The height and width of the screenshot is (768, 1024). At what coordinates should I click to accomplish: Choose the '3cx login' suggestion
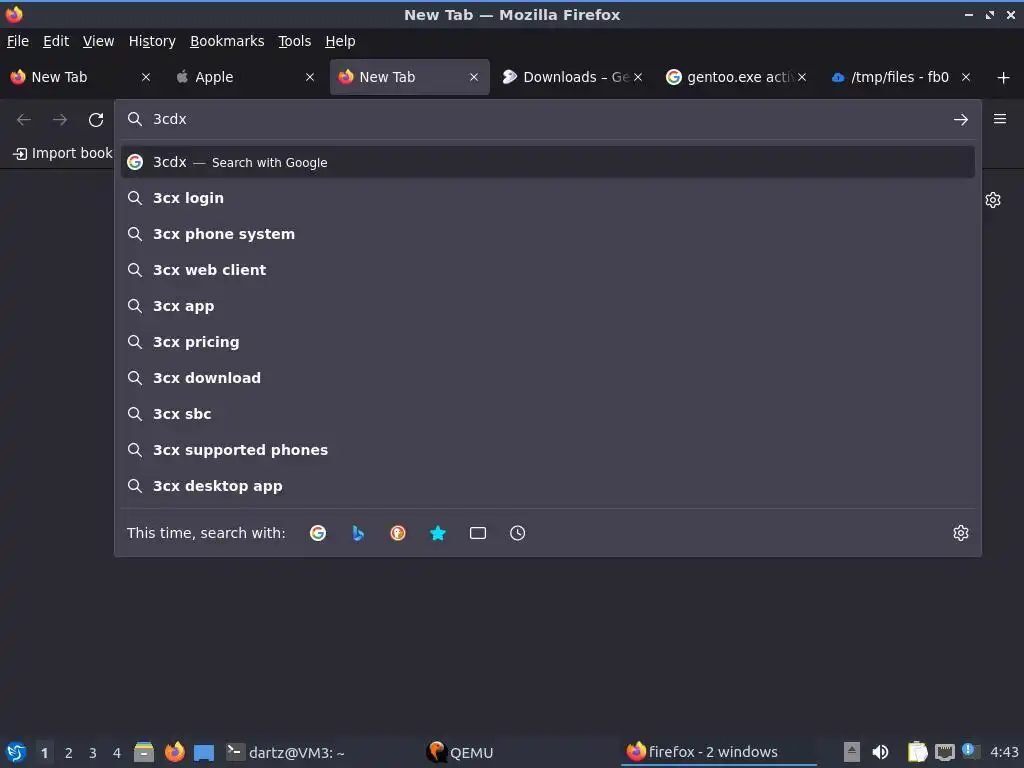coord(547,198)
